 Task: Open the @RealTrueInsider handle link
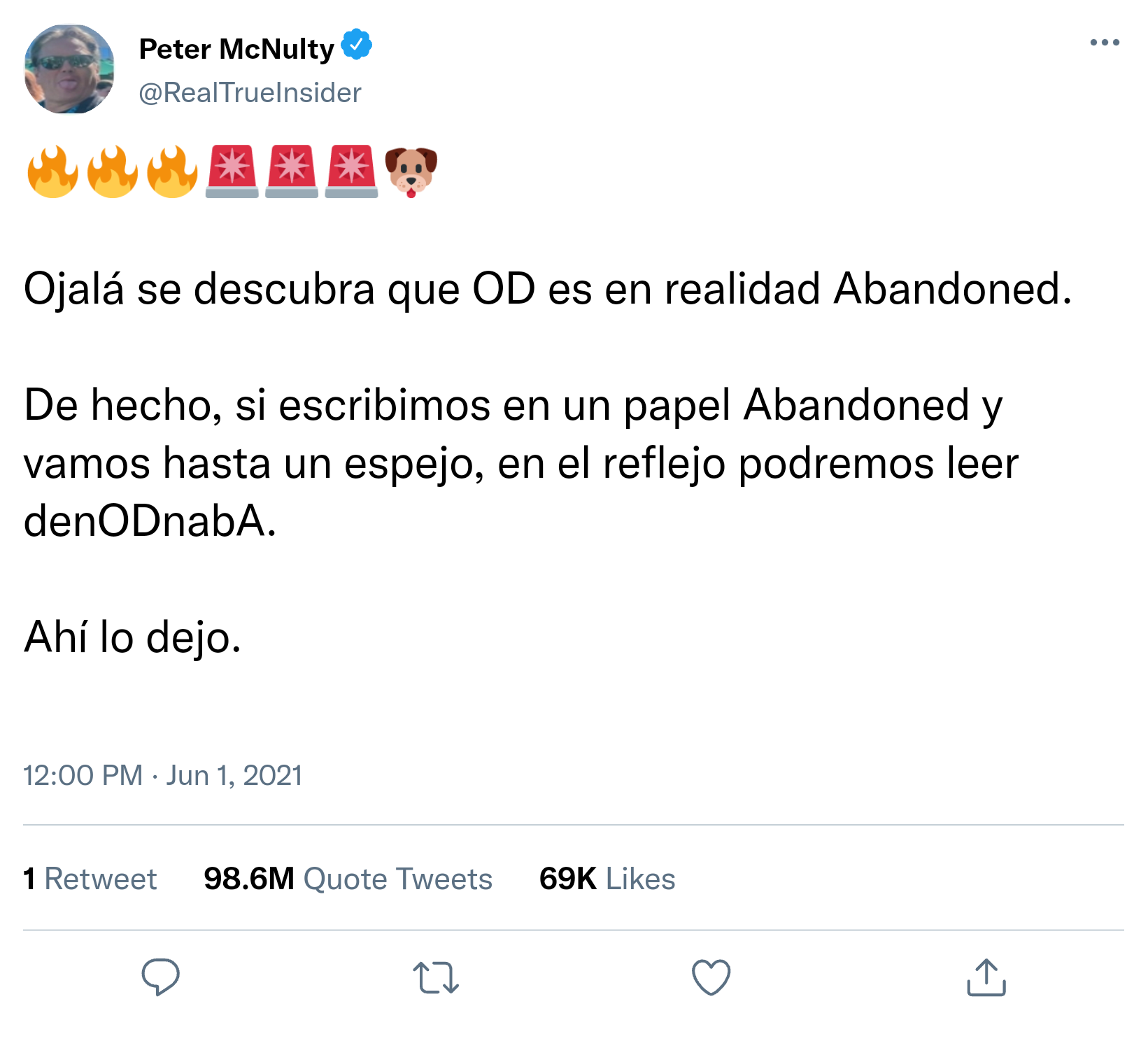[250, 92]
